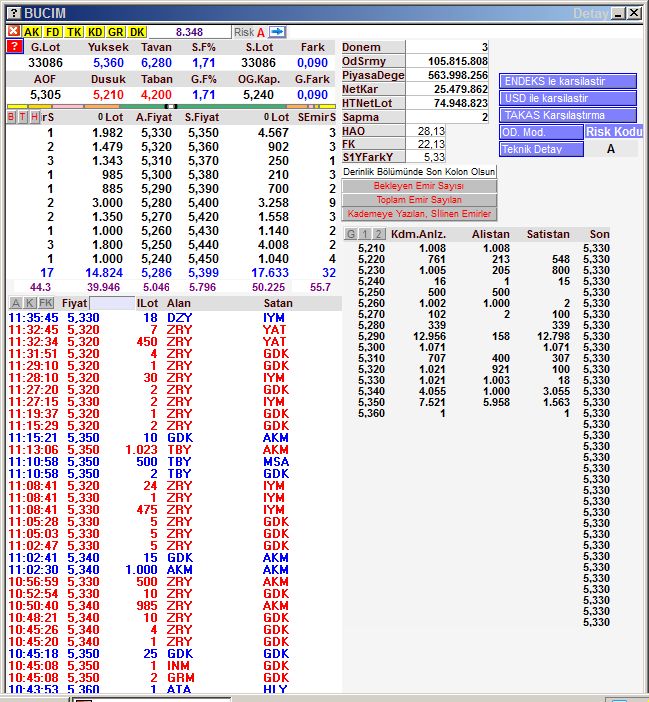Screen dimensions: 649x702
Task: Toggle the A filter above trade list
Action: [x=16, y=303]
